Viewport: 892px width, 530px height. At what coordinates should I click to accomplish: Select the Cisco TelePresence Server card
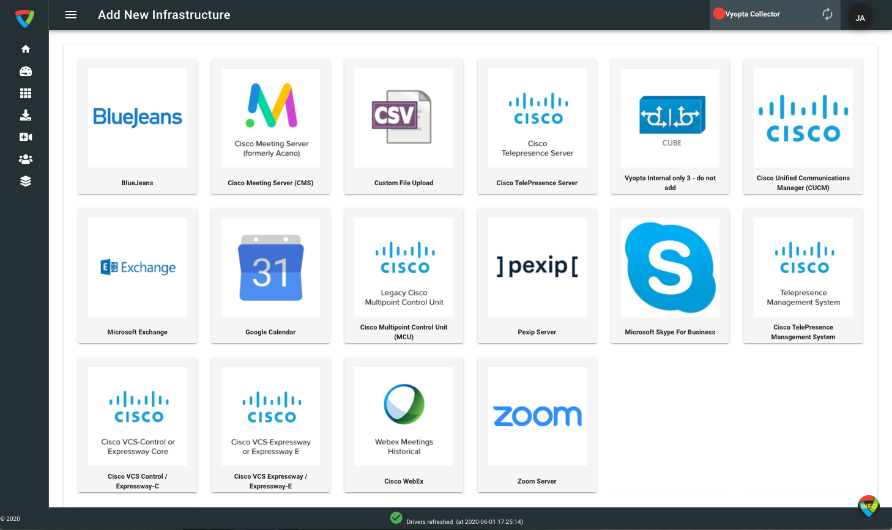pyautogui.click(x=537, y=127)
